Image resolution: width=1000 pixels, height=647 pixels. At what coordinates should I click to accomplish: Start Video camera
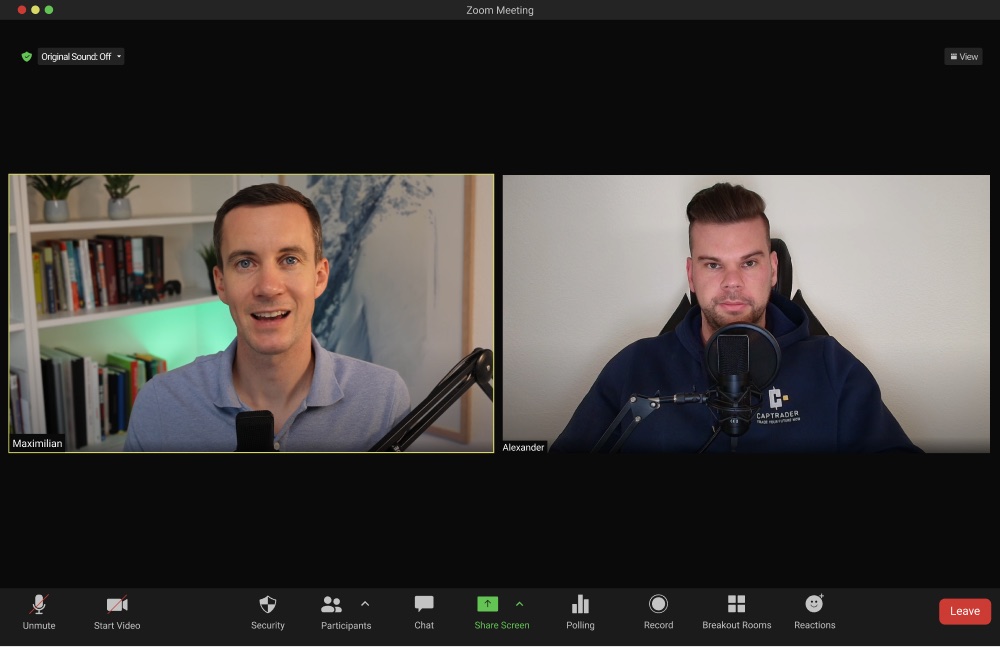point(117,605)
